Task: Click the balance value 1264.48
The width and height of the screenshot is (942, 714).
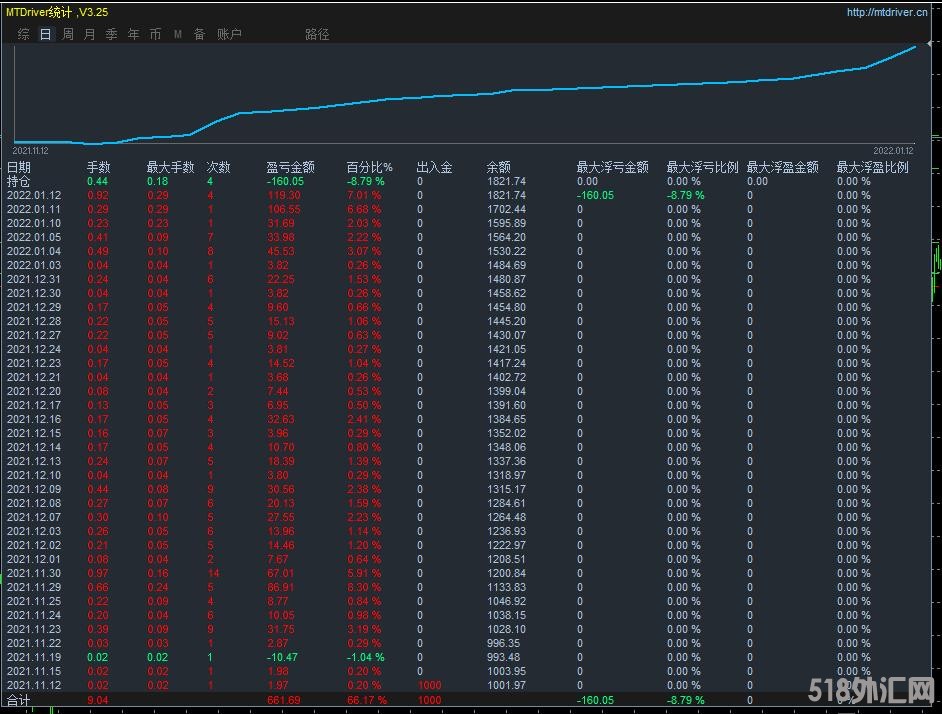Action: (506, 517)
